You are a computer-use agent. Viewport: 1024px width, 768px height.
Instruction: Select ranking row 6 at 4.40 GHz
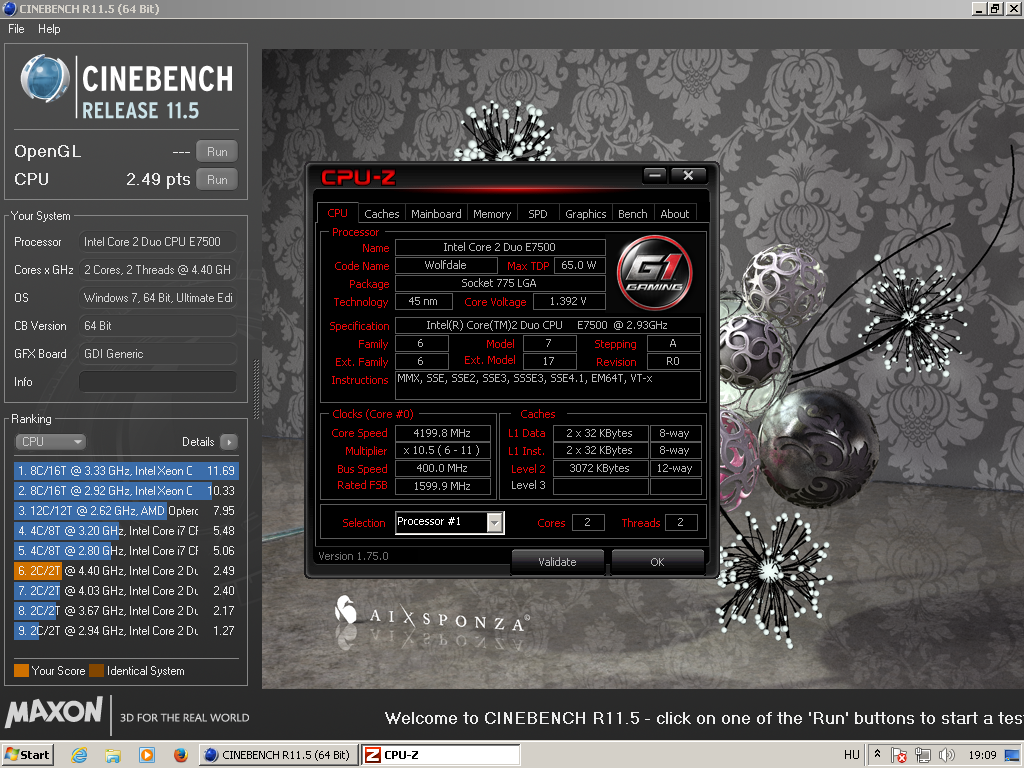(x=125, y=571)
